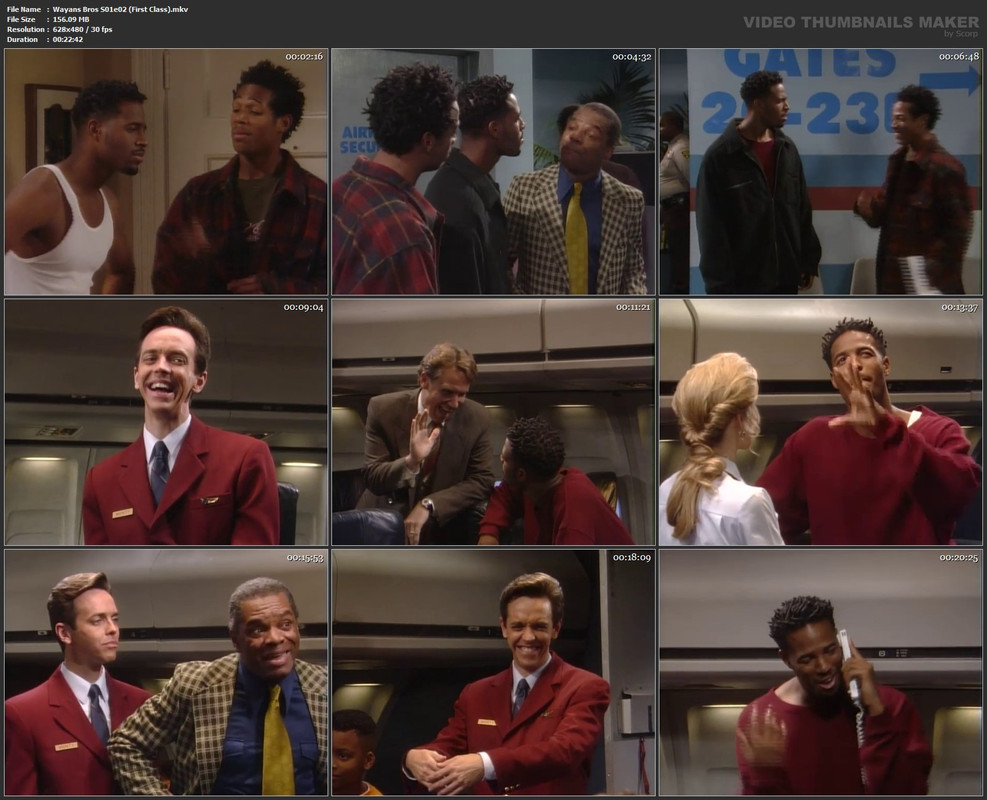Select the thumbnail timestamped 00:18:09
987x800 pixels.
[x=494, y=672]
